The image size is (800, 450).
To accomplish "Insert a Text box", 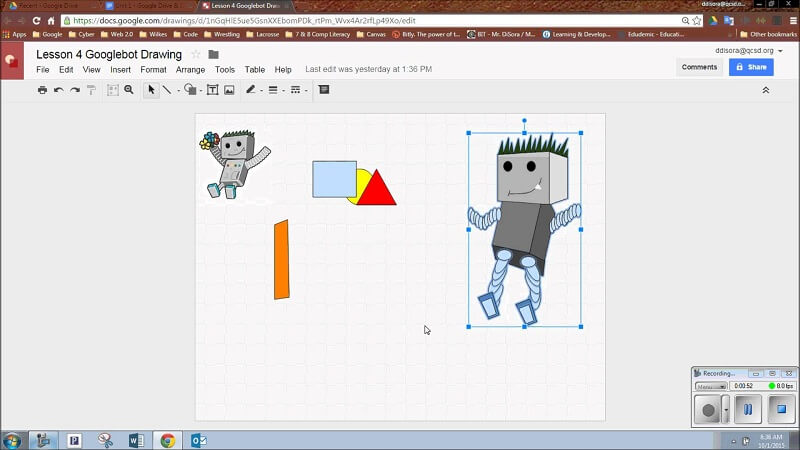I will [212, 90].
